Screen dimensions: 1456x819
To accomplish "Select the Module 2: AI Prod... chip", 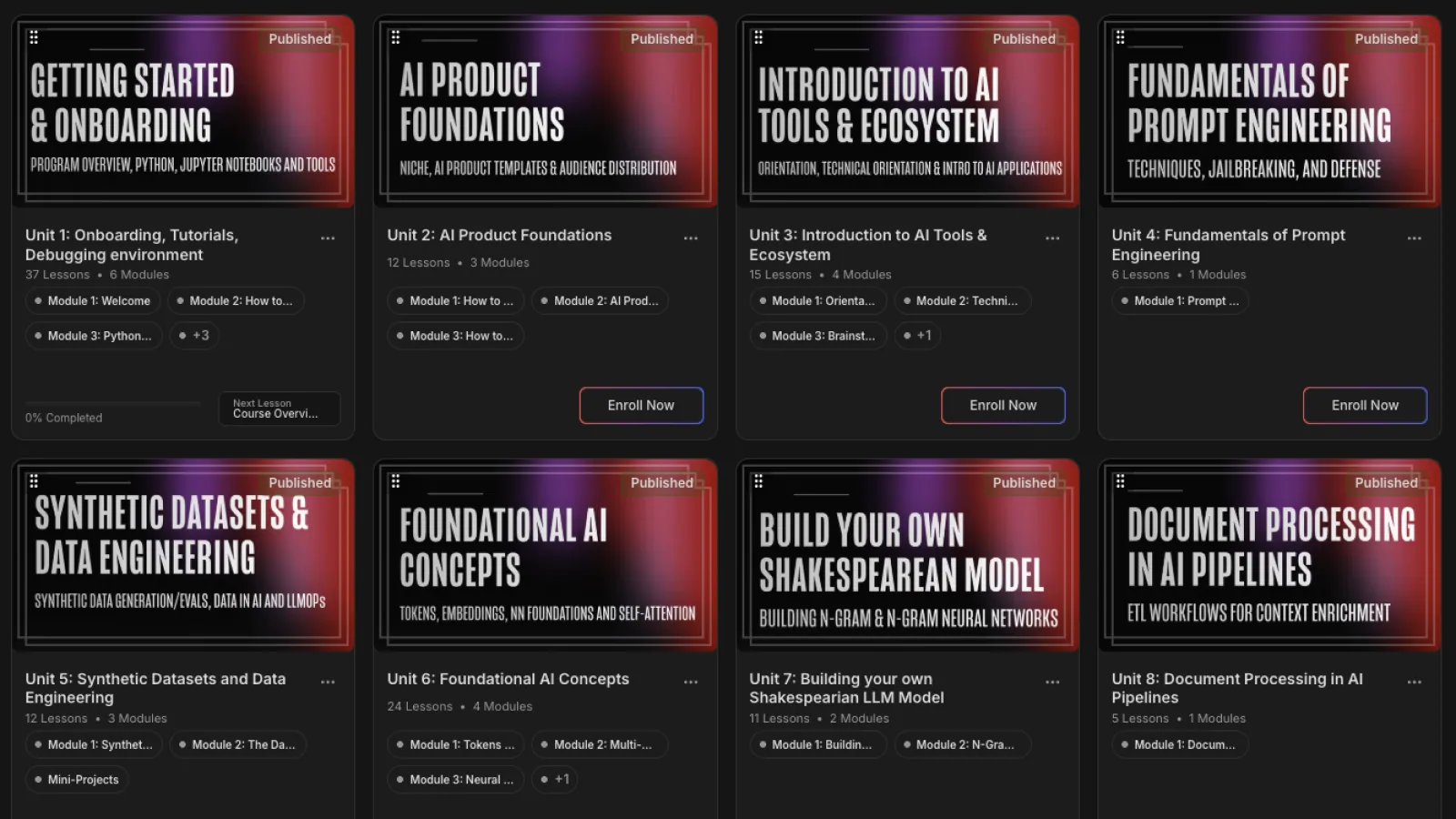I will [601, 301].
